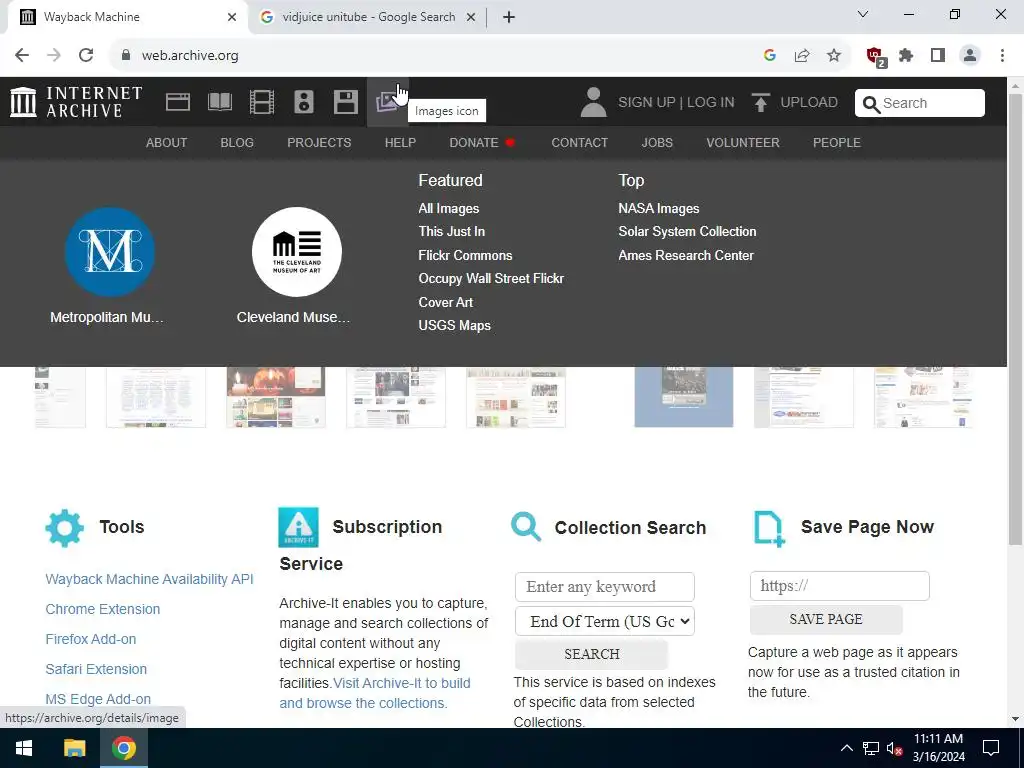
Task: Open the tab search dropdown chevron
Action: click(x=863, y=14)
